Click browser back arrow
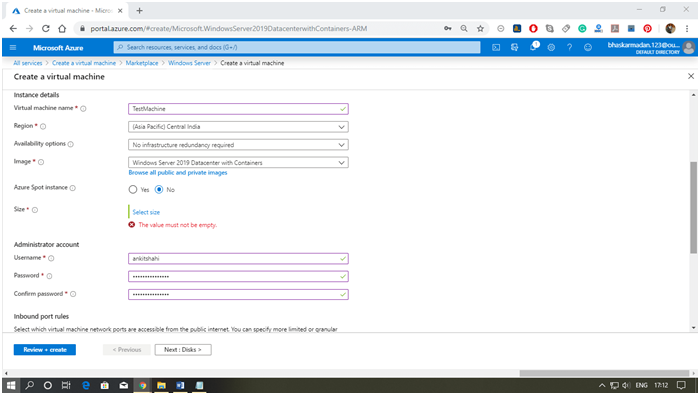Screen dimensions: 700x395 13,29
